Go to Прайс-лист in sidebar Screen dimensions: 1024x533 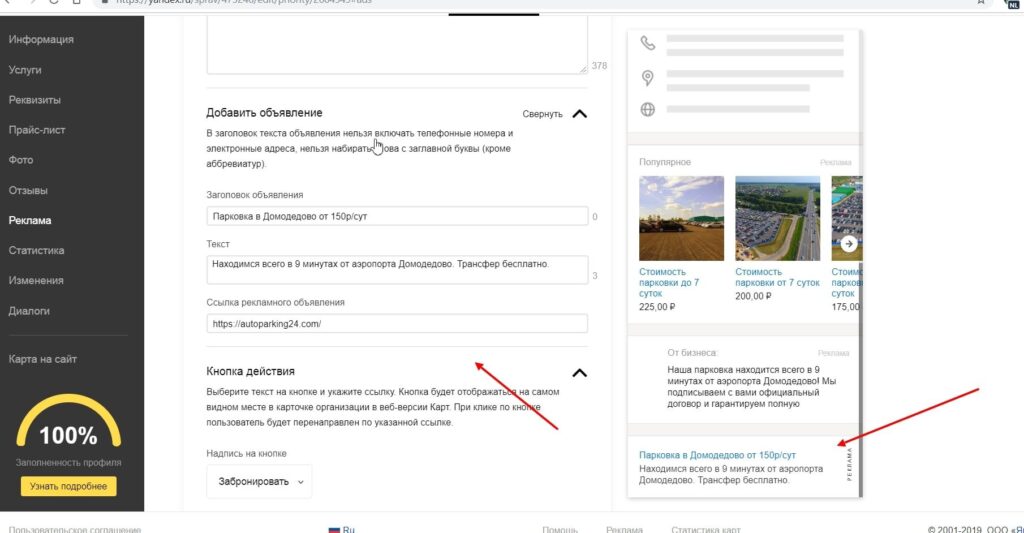click(x=37, y=130)
